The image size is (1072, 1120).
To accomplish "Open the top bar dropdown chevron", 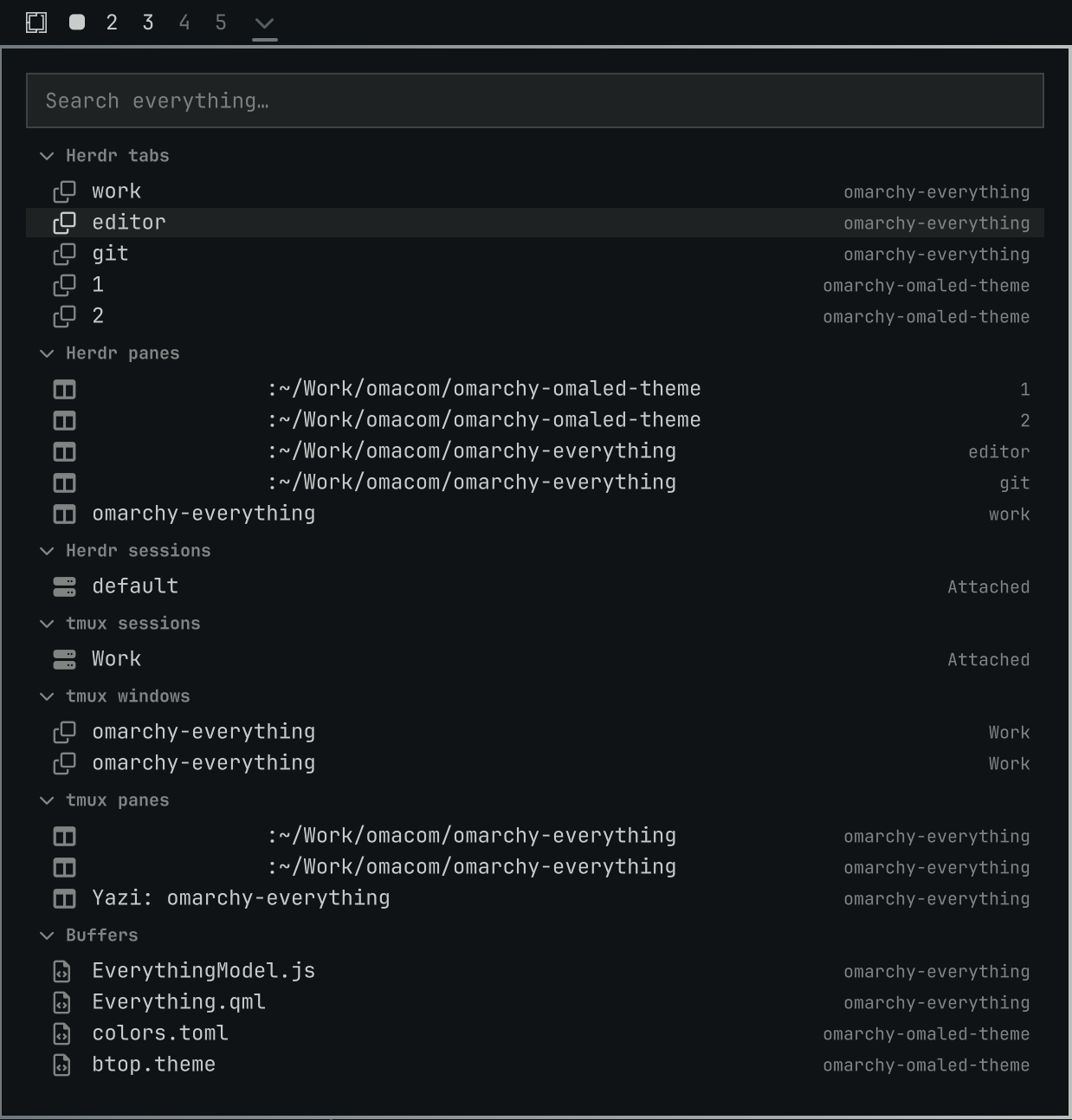I will point(265,23).
